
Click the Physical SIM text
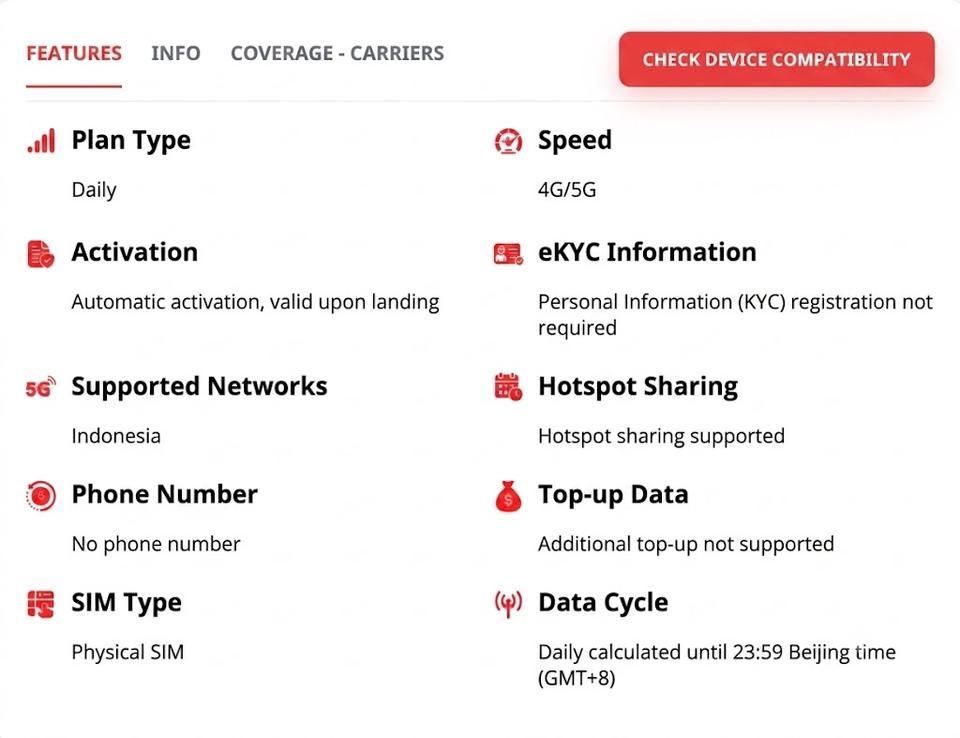128,652
